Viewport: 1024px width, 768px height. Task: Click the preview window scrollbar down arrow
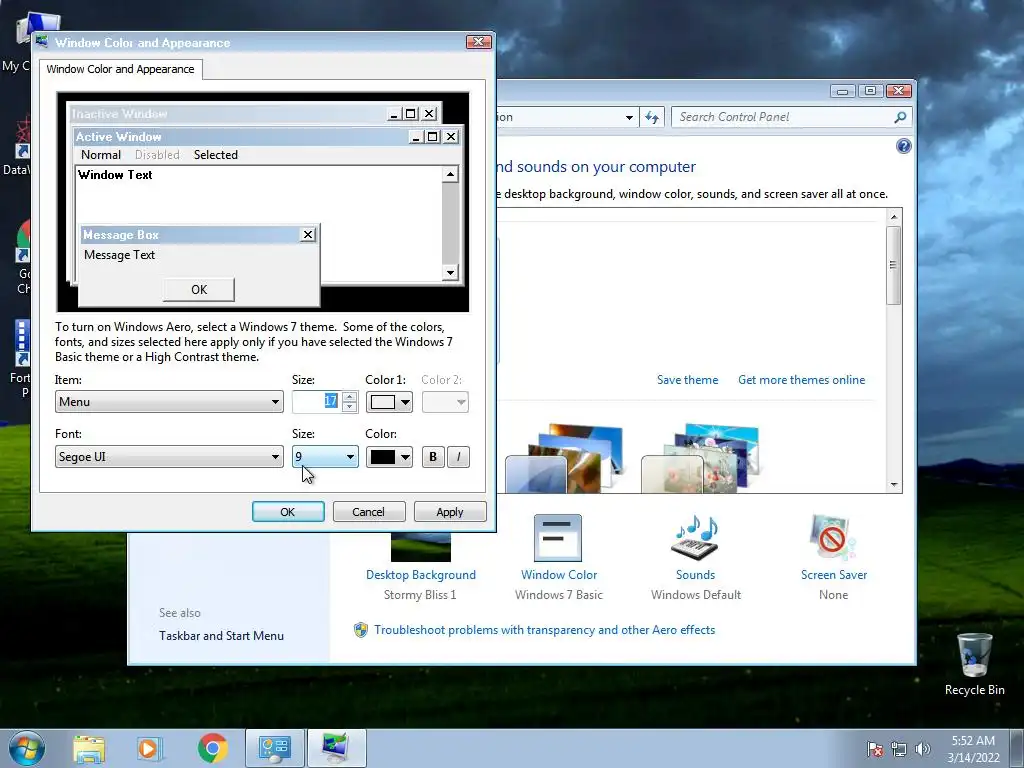pos(450,272)
